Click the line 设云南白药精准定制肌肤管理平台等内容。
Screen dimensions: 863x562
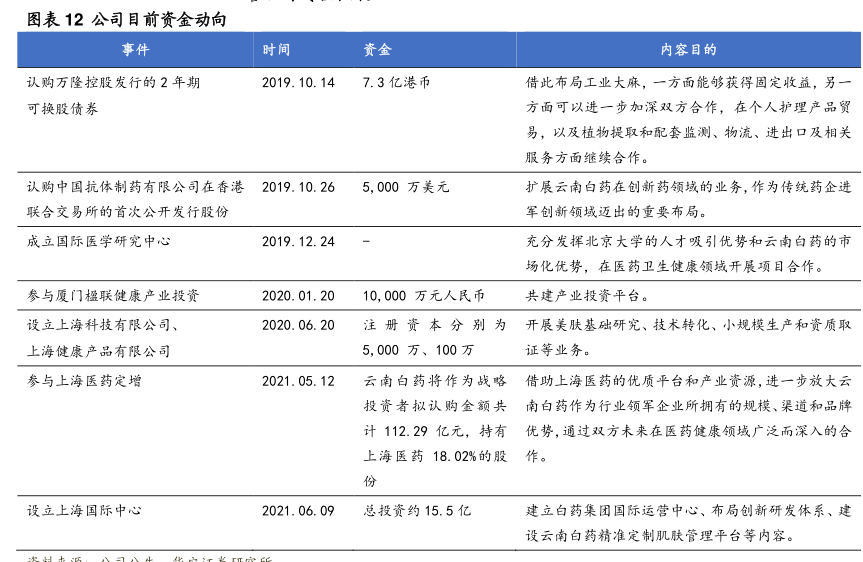coord(661,536)
